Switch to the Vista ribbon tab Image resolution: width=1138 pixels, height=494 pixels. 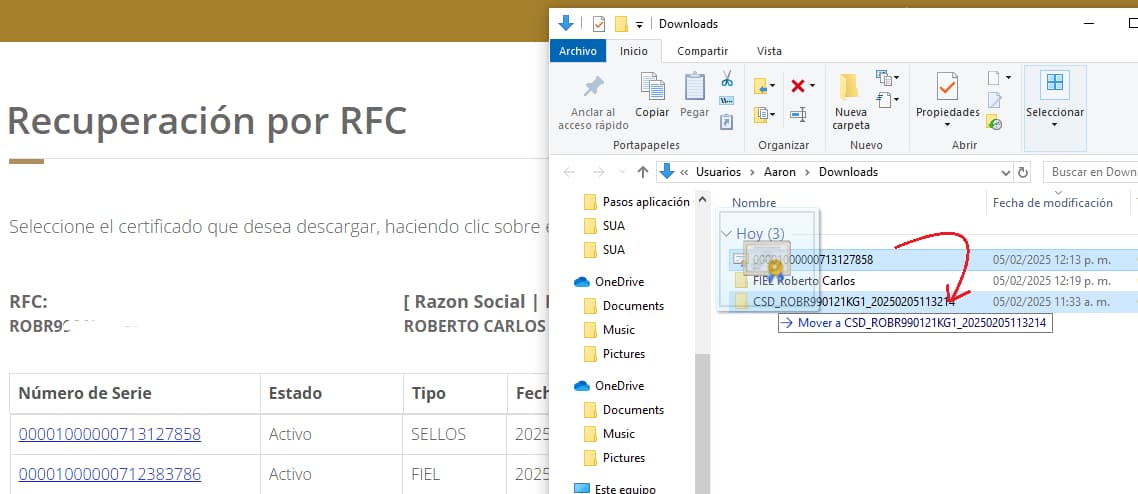pos(769,51)
